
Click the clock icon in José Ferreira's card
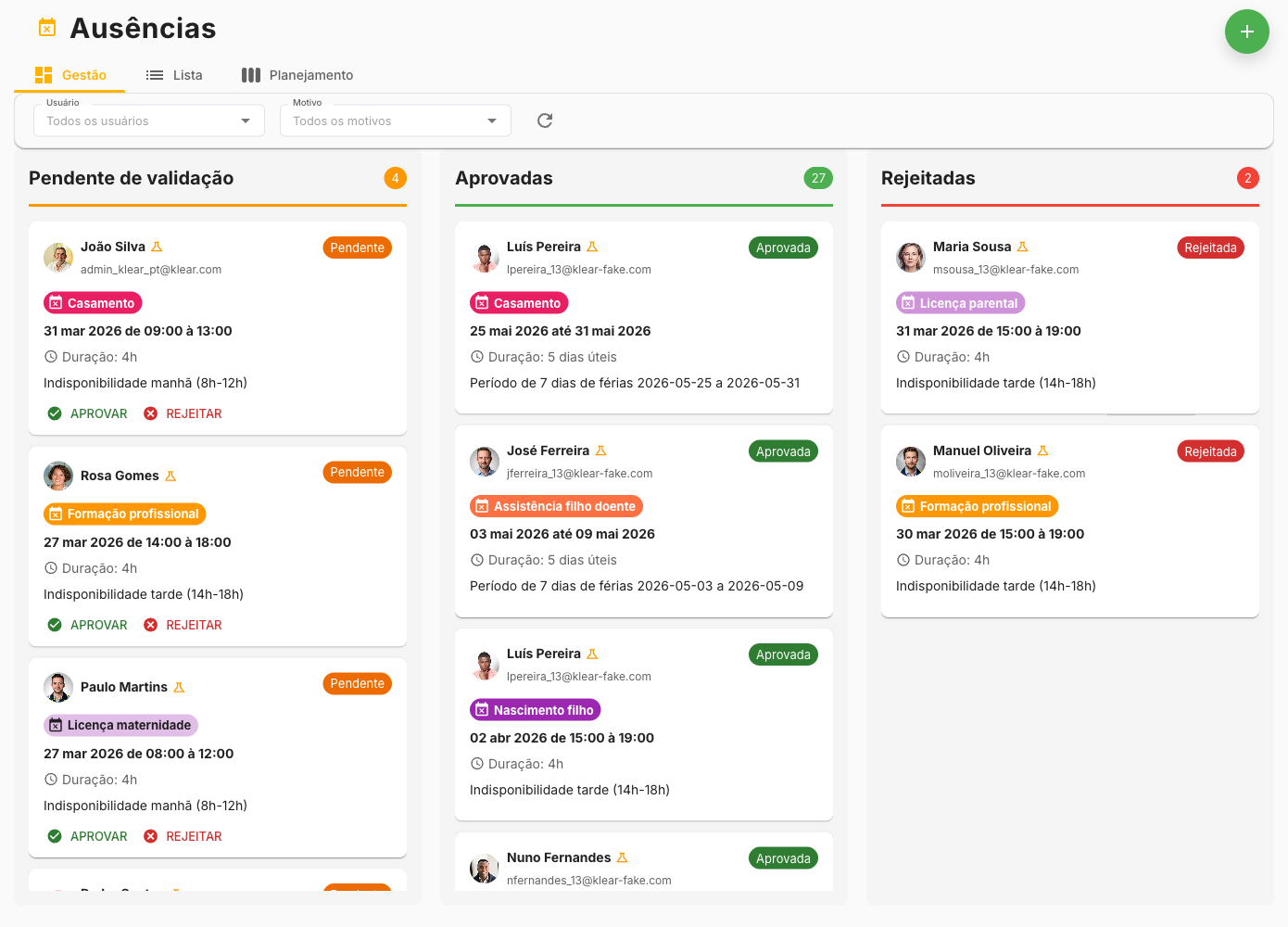pyautogui.click(x=477, y=560)
